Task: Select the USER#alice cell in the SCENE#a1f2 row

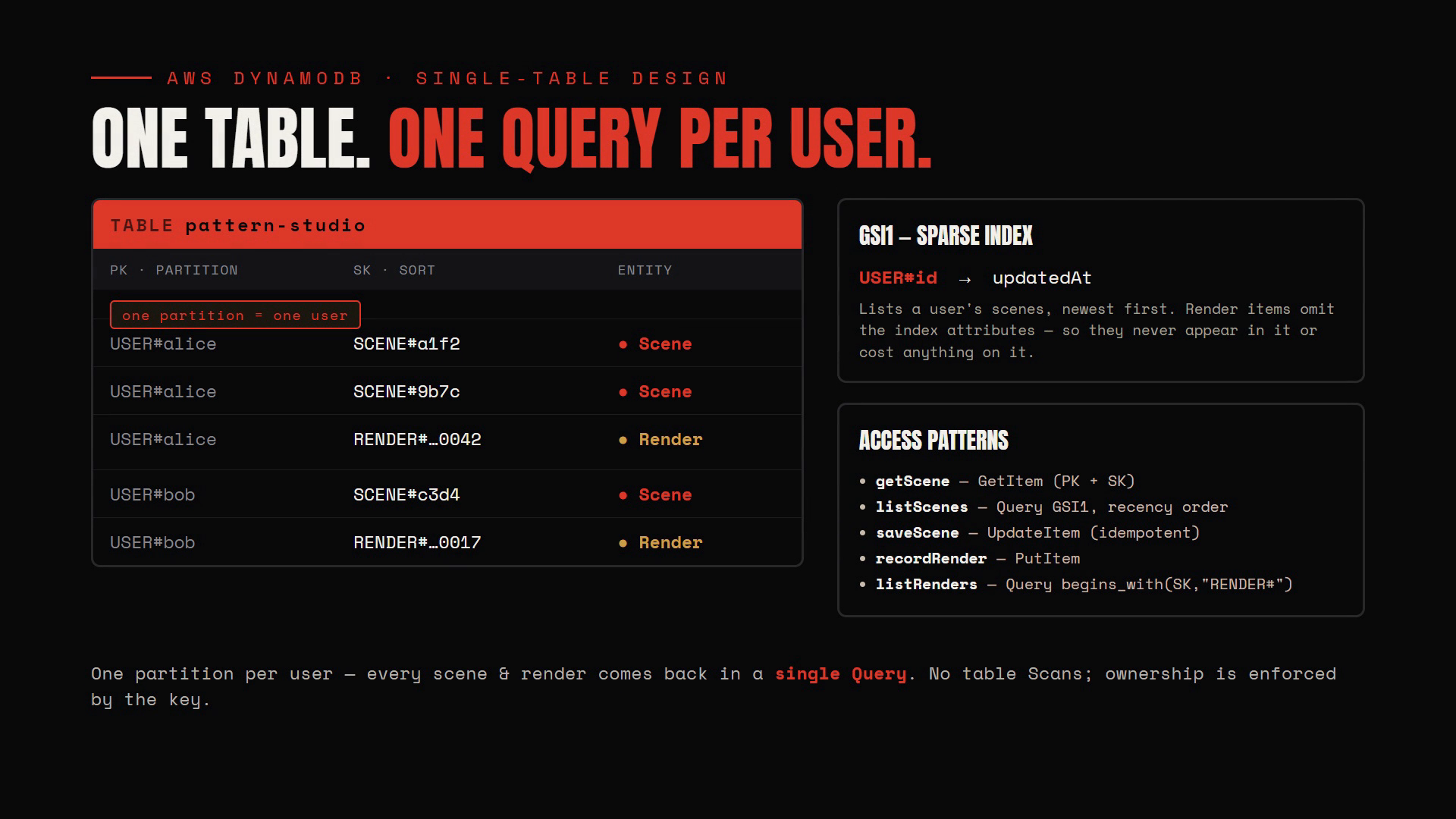Action: point(163,344)
